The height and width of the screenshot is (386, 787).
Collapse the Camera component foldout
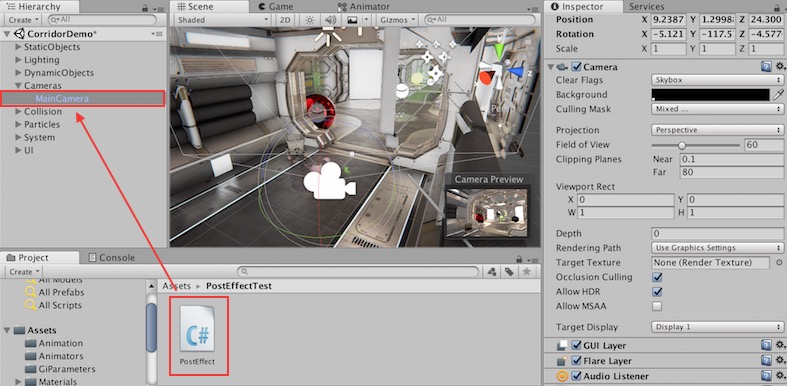click(x=551, y=67)
